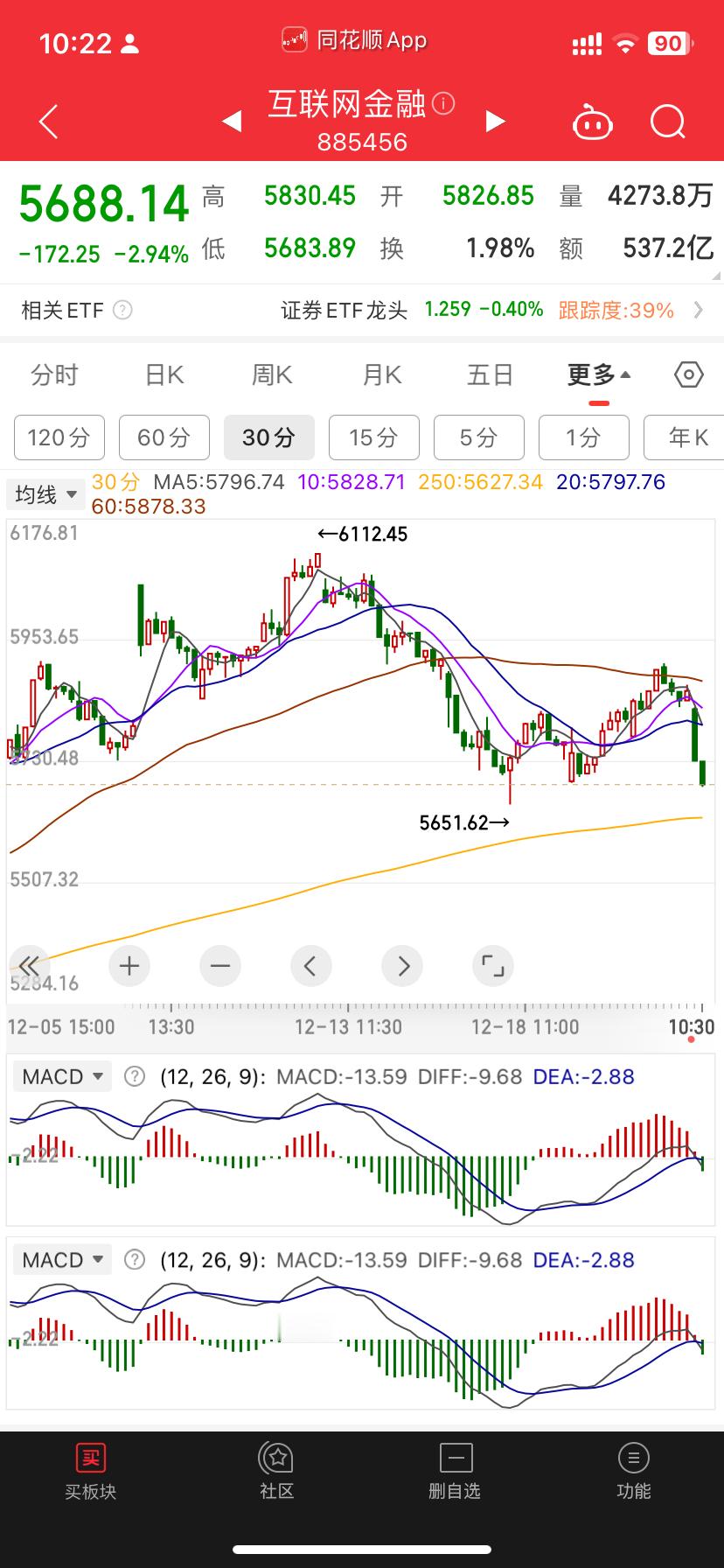The height and width of the screenshot is (1568, 724).
Task: Open first MACD indicator dropdown
Action: pyautogui.click(x=62, y=1076)
